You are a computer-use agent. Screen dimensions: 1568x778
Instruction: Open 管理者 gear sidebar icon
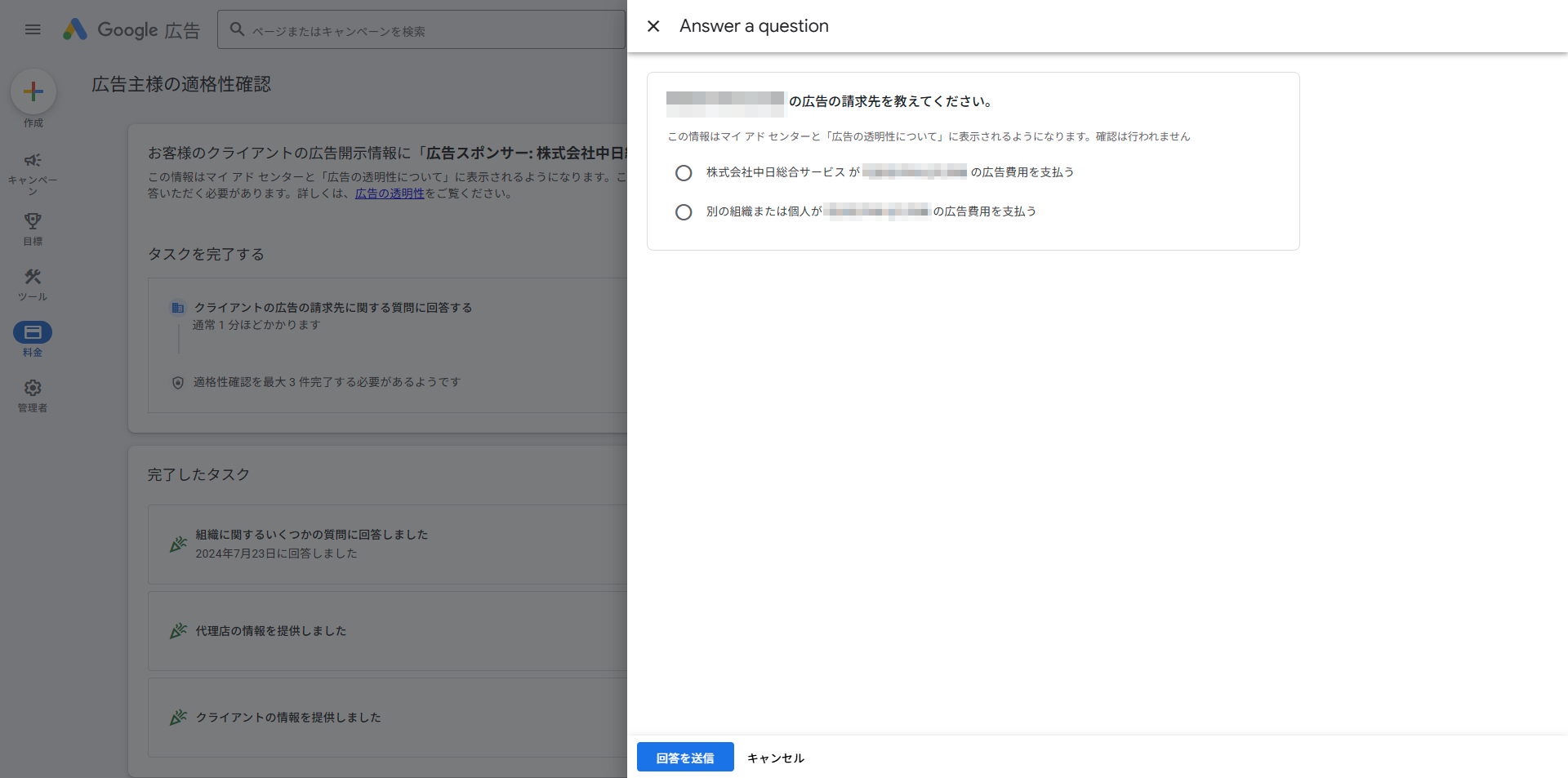[x=33, y=388]
